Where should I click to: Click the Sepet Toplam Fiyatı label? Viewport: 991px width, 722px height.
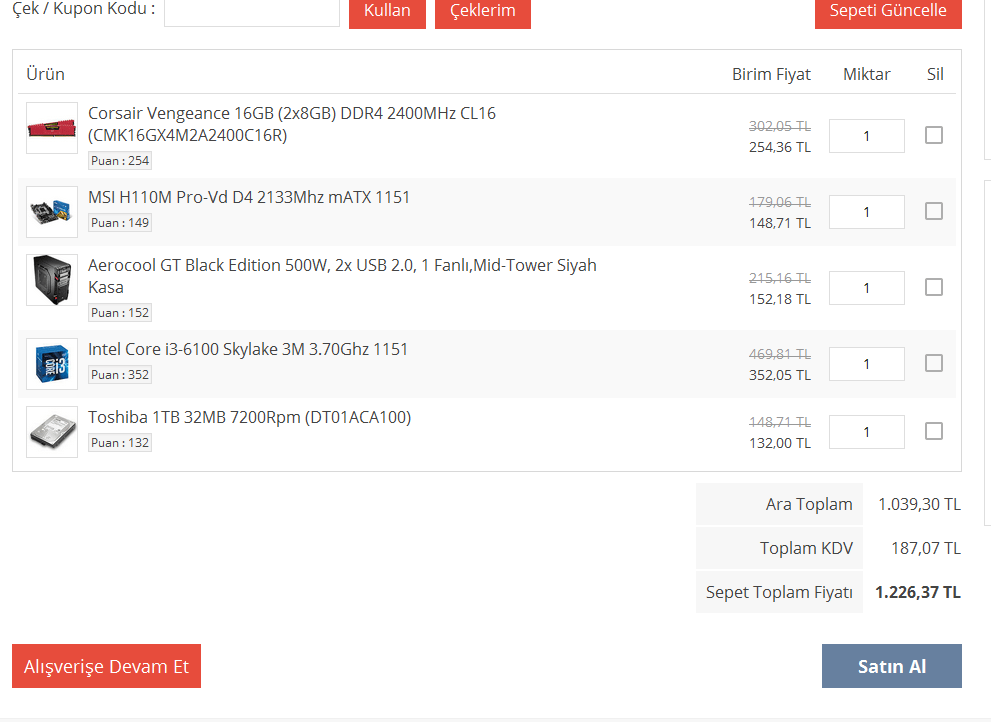pos(779,592)
